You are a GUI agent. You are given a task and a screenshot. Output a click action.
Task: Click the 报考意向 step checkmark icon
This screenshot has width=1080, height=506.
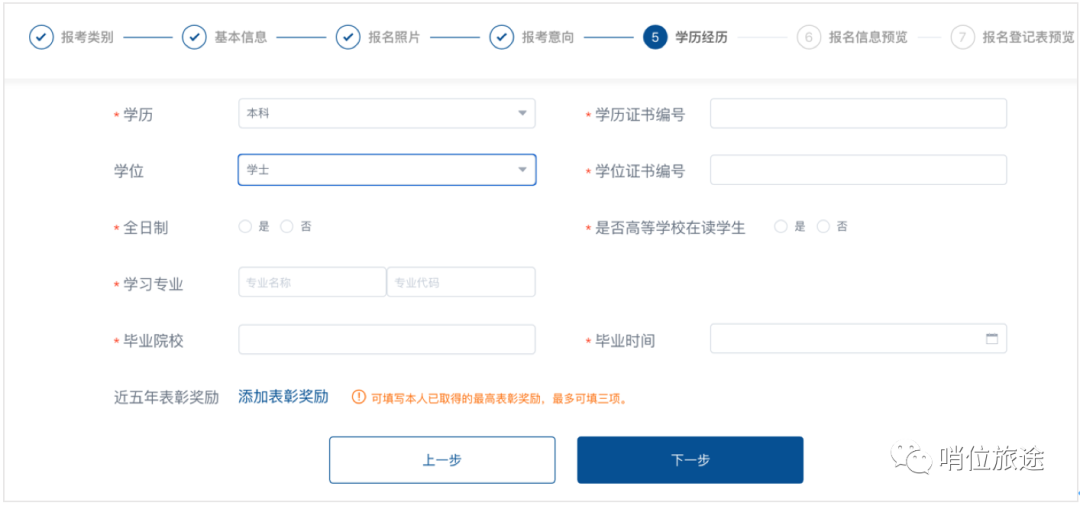(x=502, y=38)
